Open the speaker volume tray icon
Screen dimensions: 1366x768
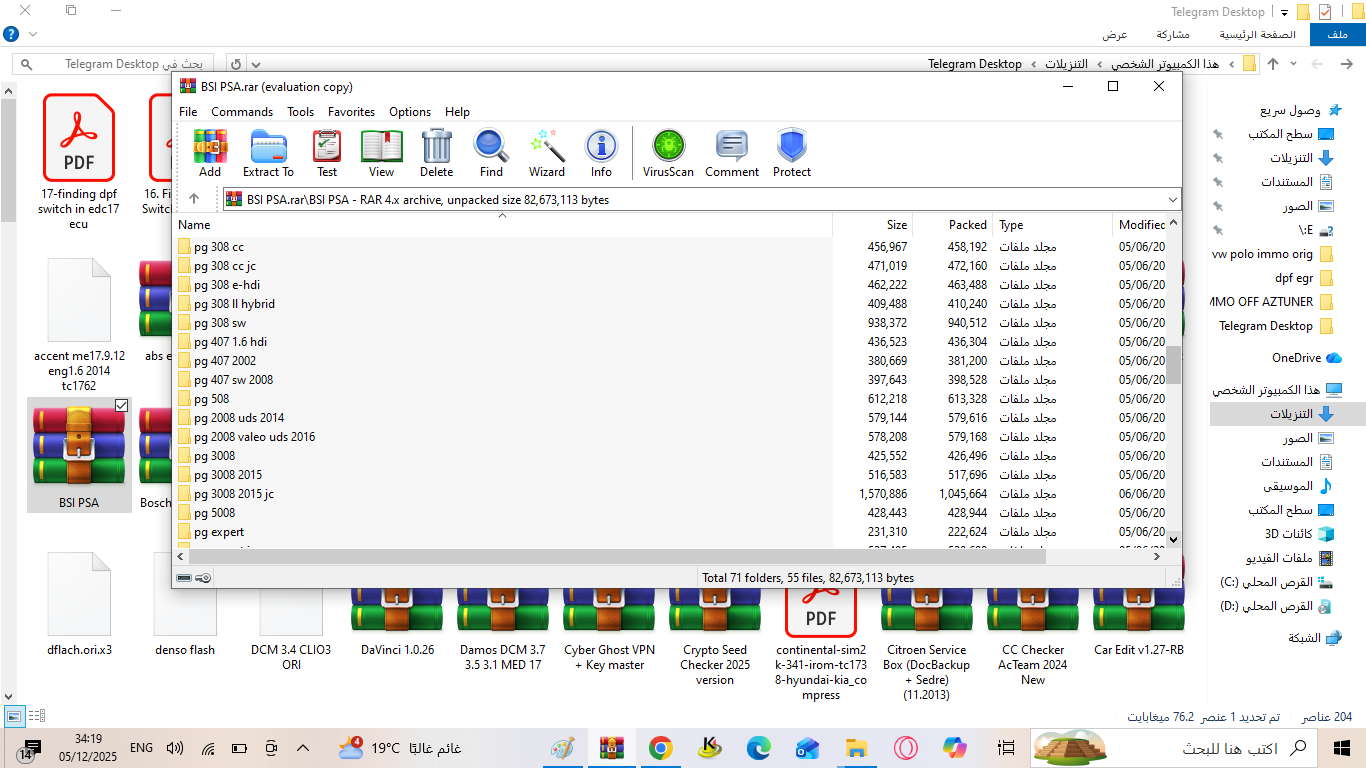click(175, 748)
